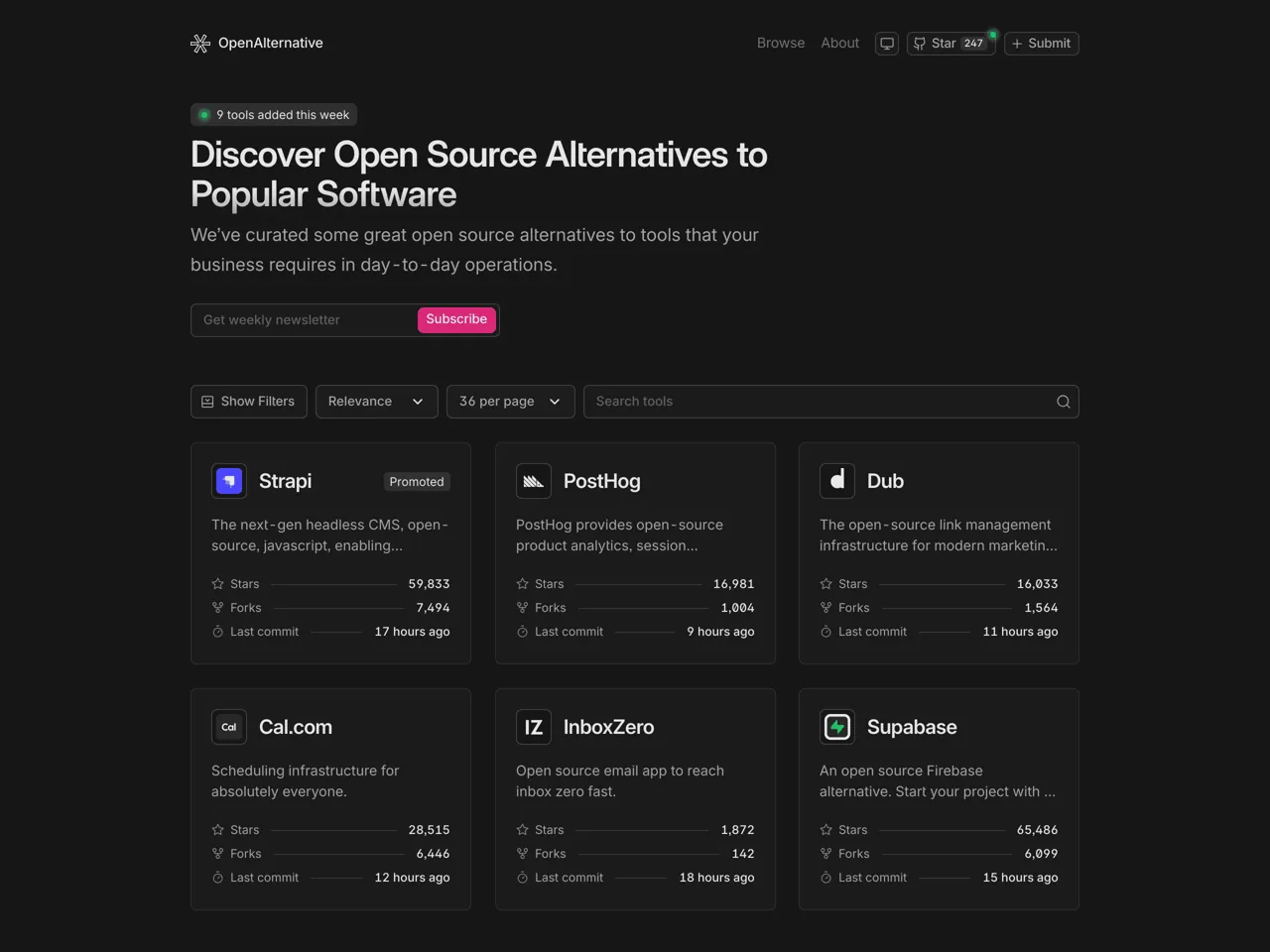Screen dimensions: 1270x952
Task: Click the timer icon in the Dub Last commit row
Action: pyautogui.click(x=825, y=632)
